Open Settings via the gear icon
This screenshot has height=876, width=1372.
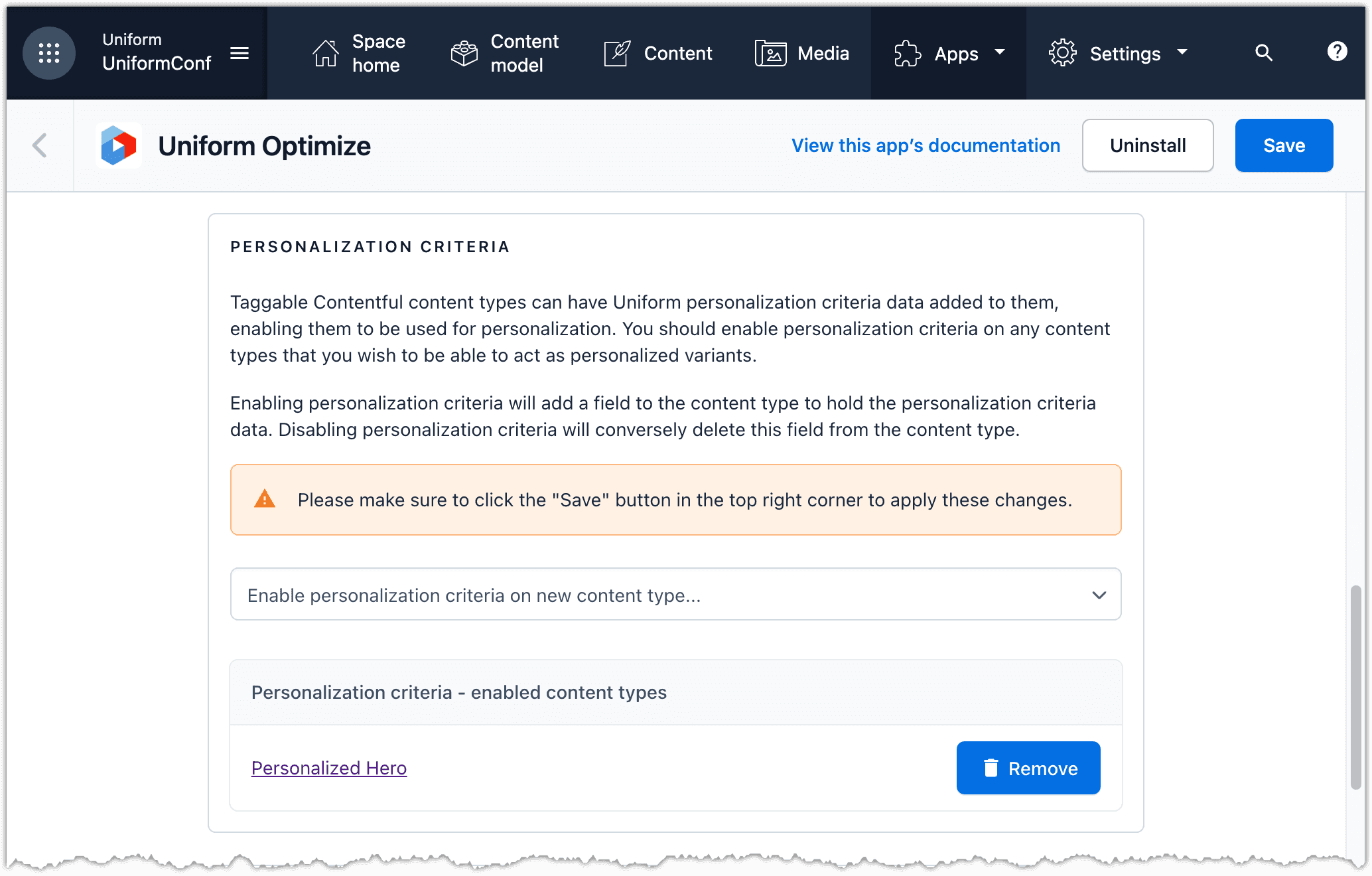1062,53
